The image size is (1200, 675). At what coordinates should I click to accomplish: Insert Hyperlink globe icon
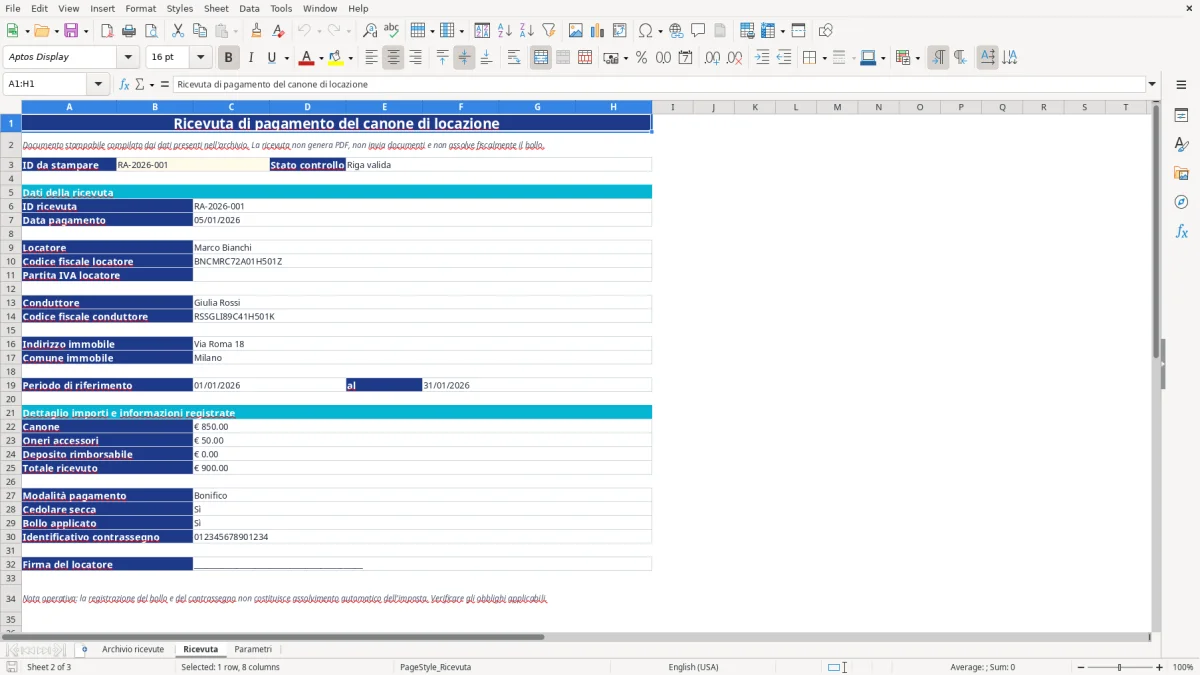pos(676,31)
